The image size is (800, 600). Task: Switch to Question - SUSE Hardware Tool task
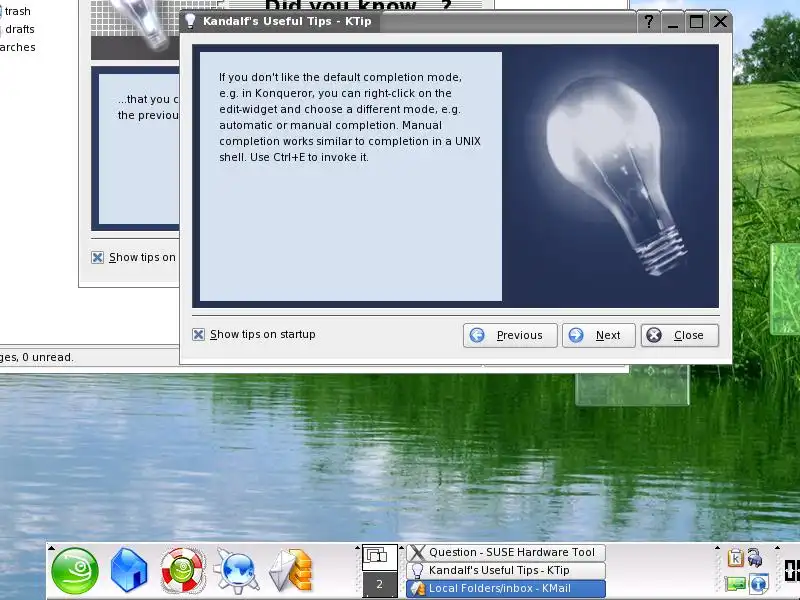coord(506,553)
